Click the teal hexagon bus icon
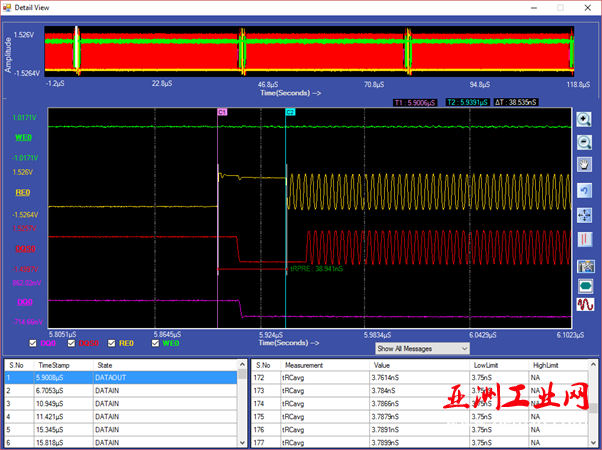Screen dimensions: 602x450 click(x=585, y=286)
